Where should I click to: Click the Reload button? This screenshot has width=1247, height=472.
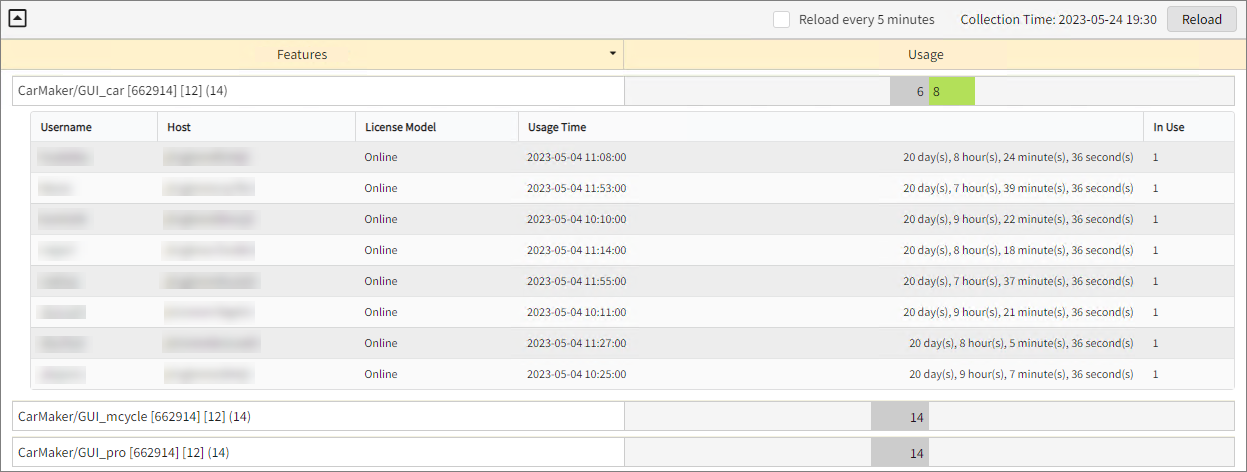tap(1201, 19)
